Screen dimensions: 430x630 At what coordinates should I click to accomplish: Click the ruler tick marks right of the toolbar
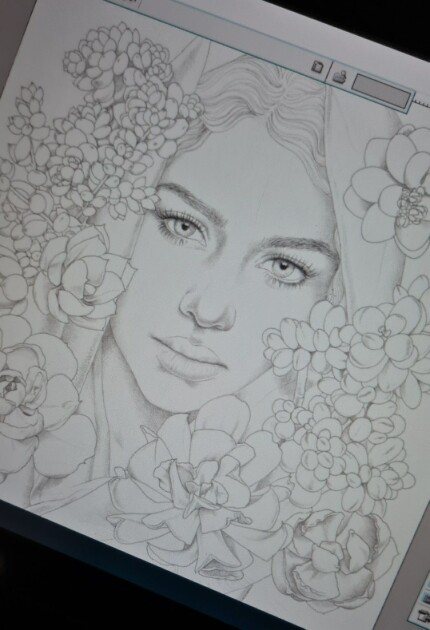pos(422,104)
